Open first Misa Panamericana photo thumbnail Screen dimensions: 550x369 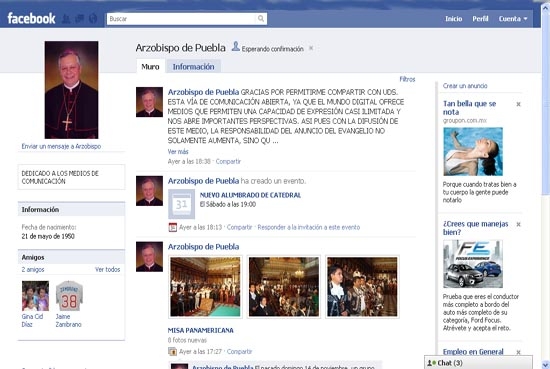[206, 287]
